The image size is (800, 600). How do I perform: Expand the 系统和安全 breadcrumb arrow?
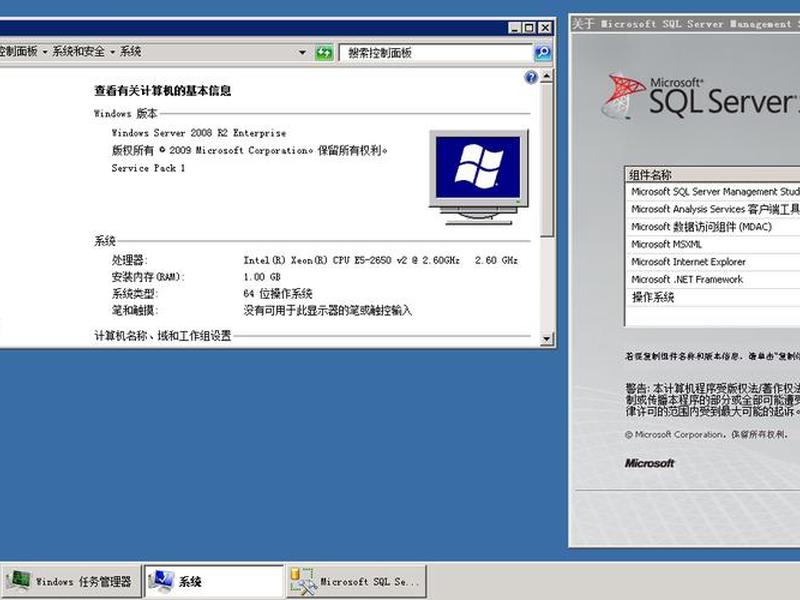pos(112,52)
